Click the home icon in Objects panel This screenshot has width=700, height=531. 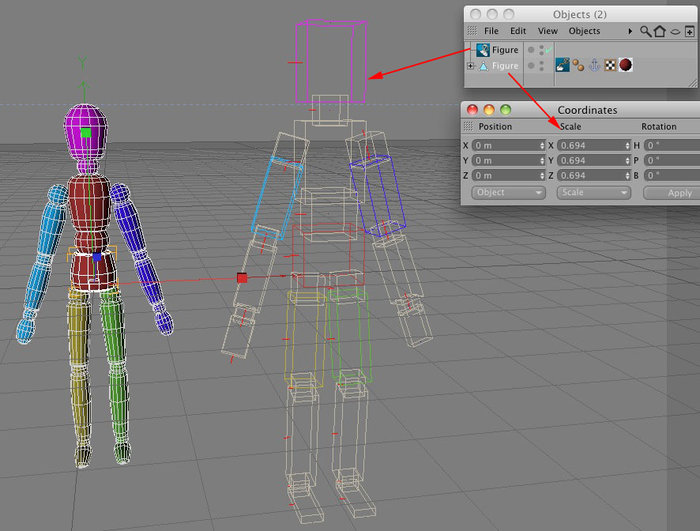(660, 31)
